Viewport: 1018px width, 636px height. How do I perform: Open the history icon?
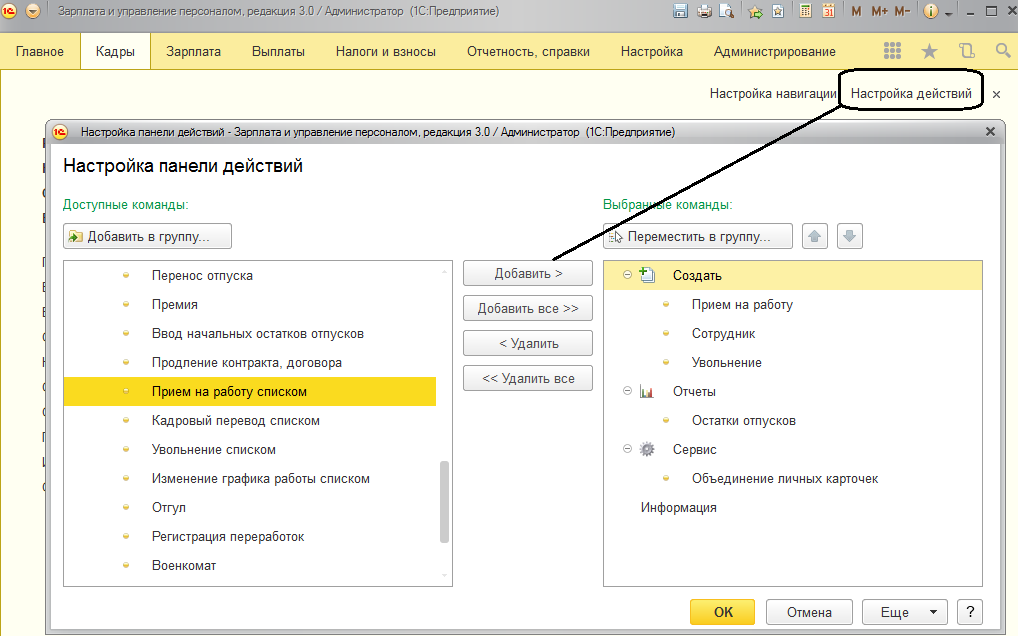[967, 51]
